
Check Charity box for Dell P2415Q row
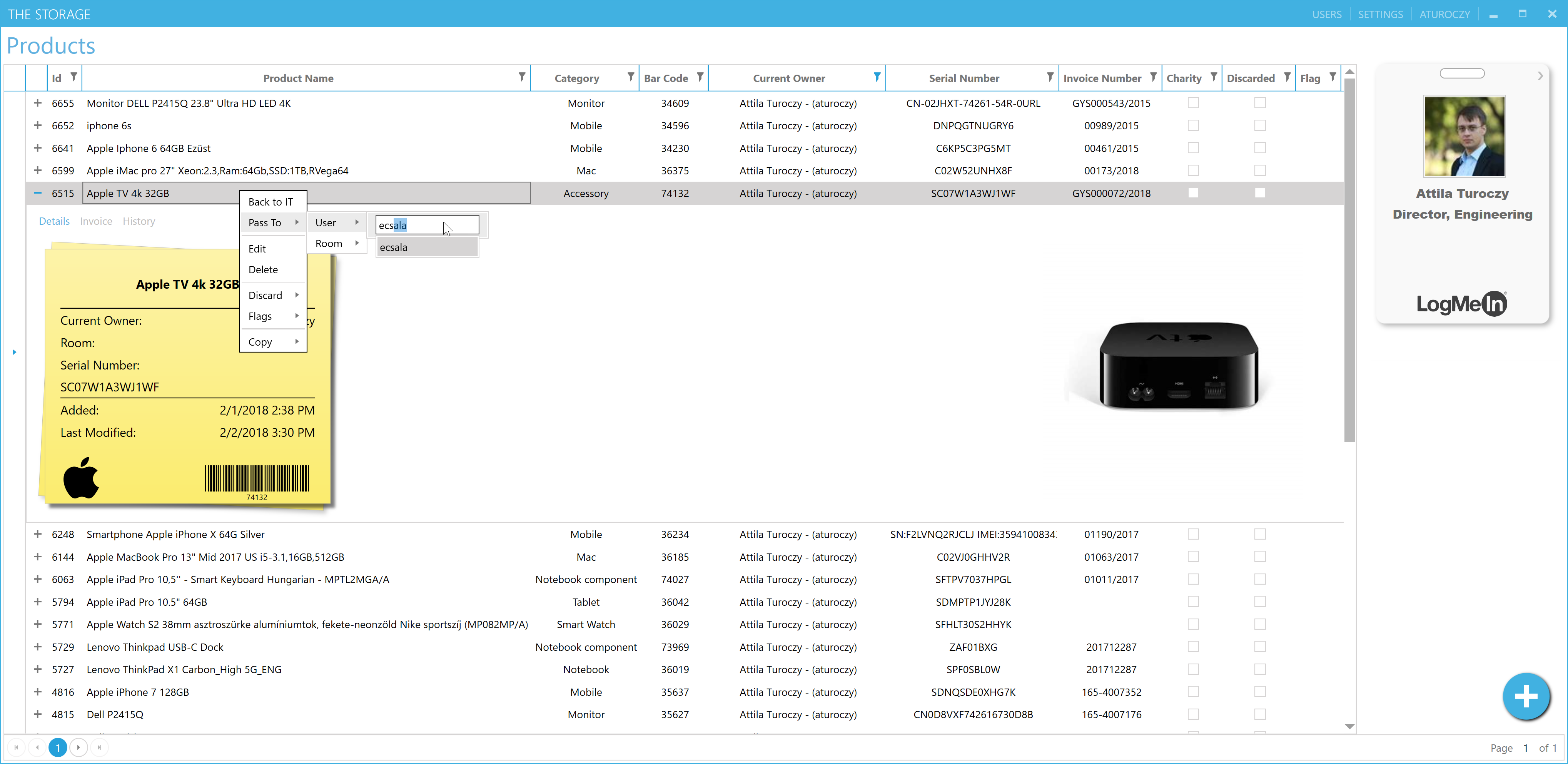coord(1193,714)
